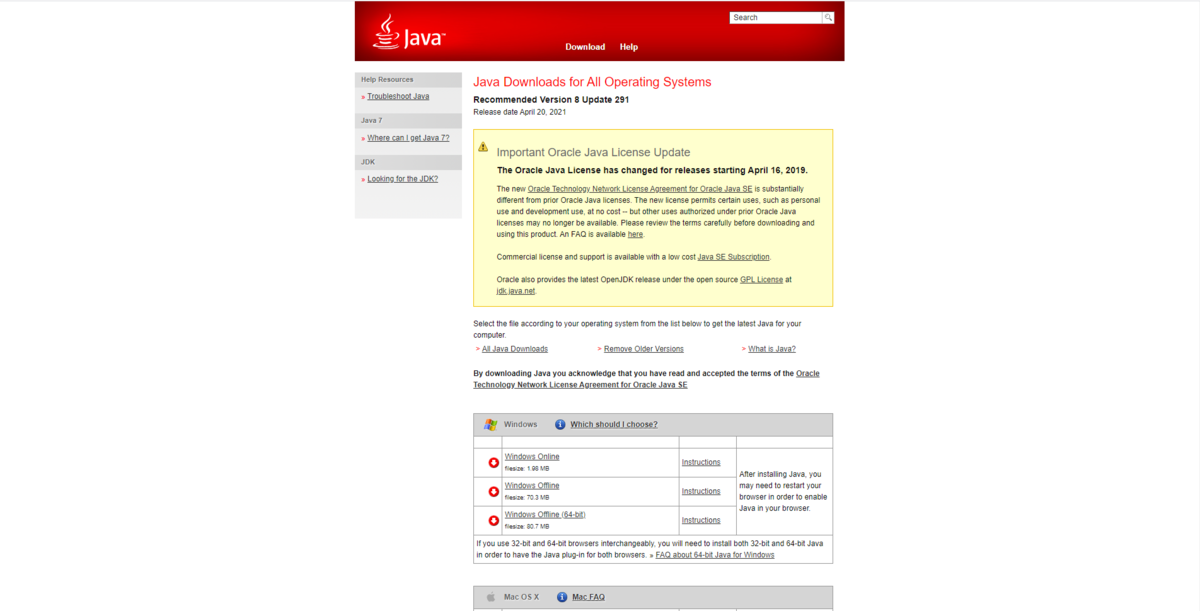The image size is (1200, 611).
Task: Click the Apple icon beside Mac OS X
Action: 490,597
